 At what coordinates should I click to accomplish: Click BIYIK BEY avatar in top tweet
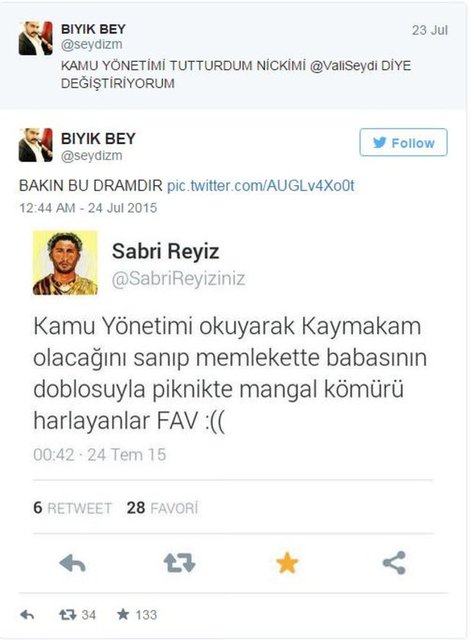pos(36,38)
